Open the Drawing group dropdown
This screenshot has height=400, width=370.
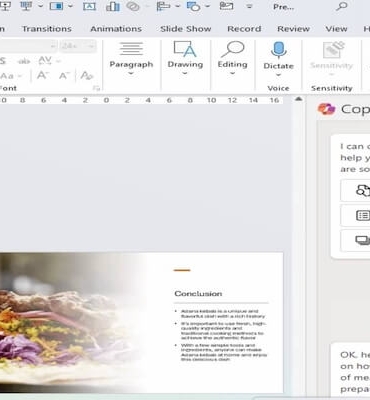click(185, 74)
